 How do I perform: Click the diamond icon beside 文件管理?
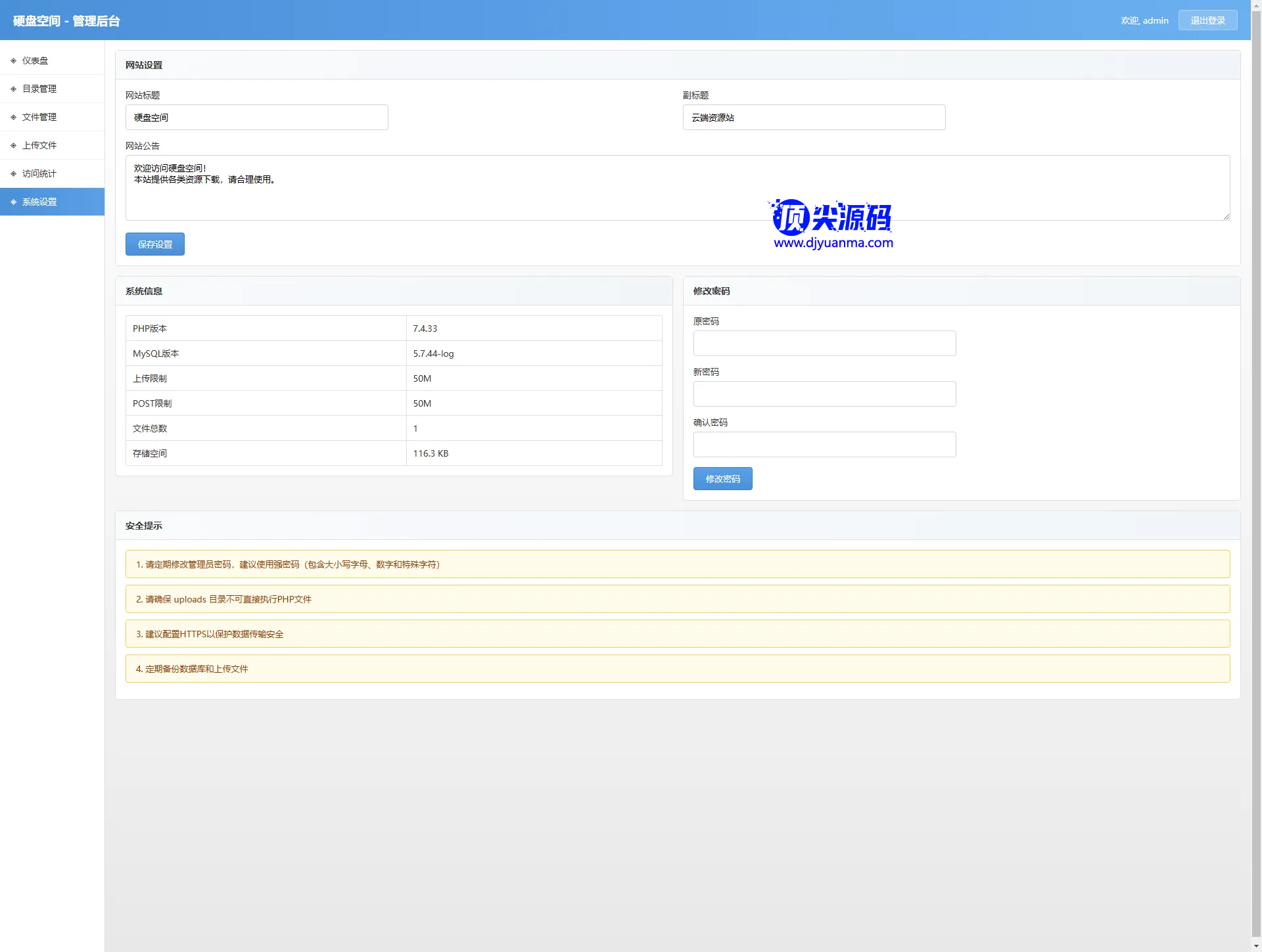(13, 117)
